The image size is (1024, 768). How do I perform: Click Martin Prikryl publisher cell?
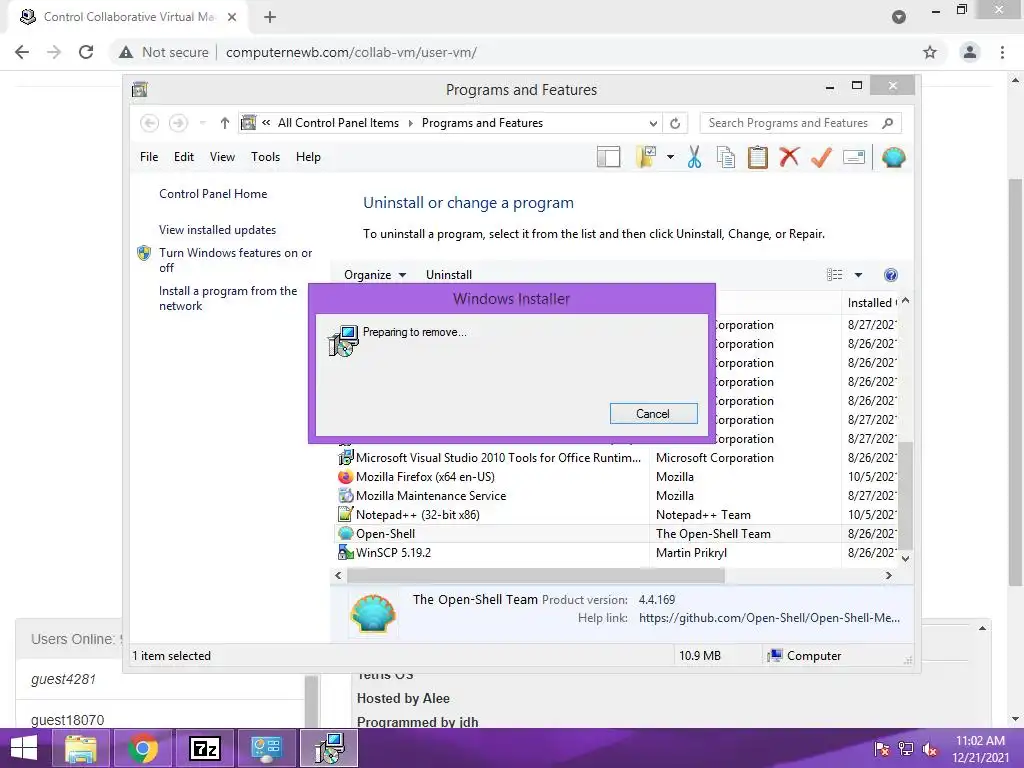691,552
